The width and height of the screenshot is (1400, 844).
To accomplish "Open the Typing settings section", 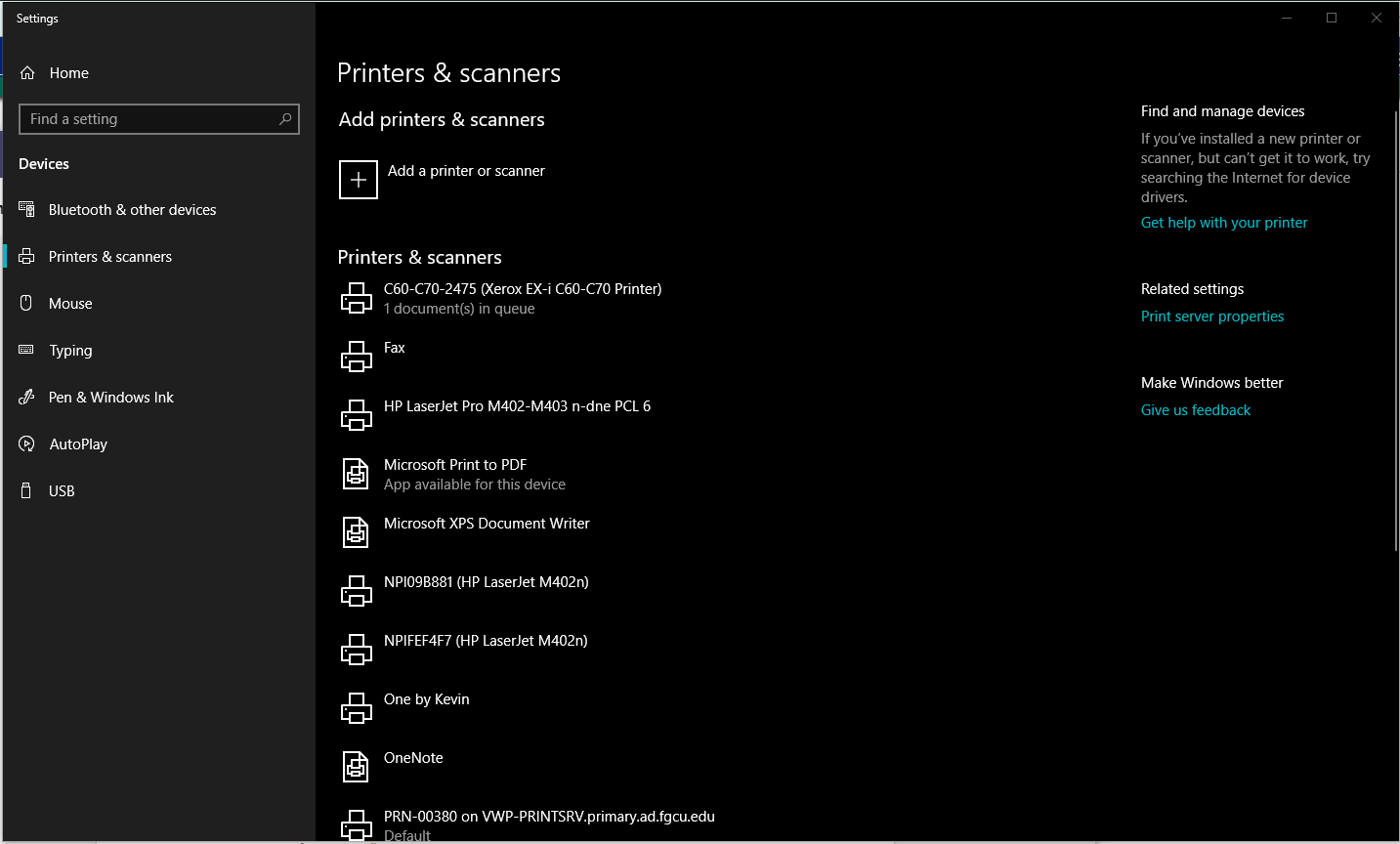I will pos(70,351).
